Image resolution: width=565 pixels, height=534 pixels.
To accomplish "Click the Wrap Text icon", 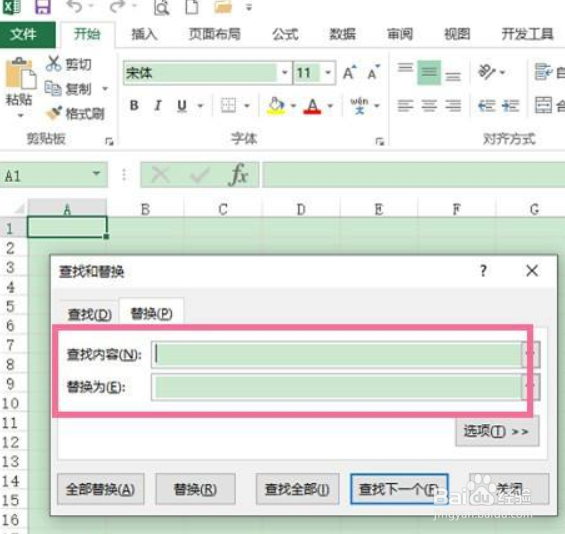I will [x=543, y=71].
